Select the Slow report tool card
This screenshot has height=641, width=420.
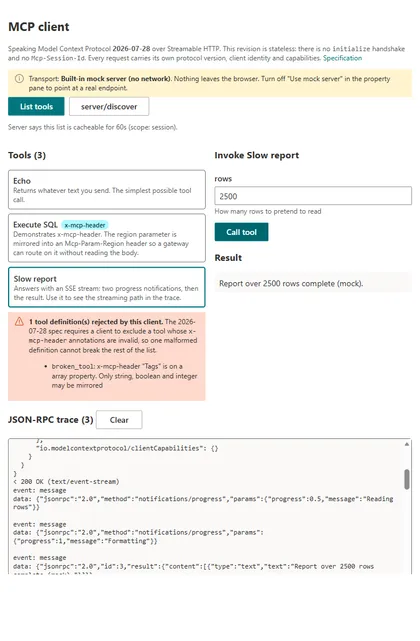click(107, 287)
